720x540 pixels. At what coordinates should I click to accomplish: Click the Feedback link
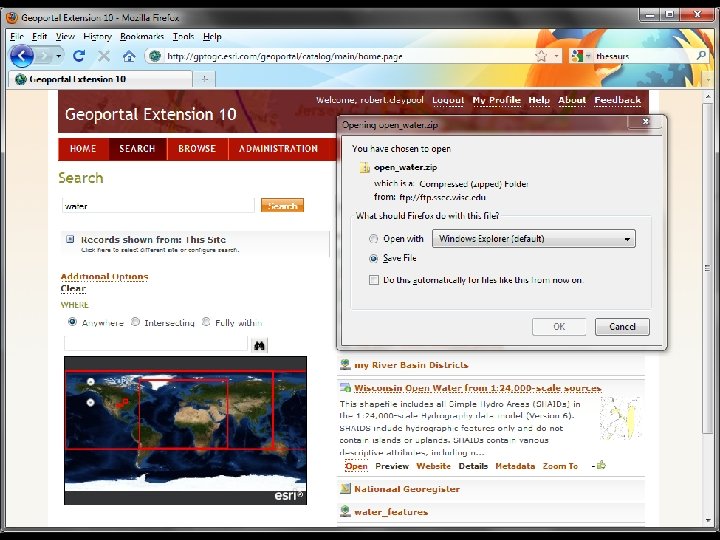pos(618,100)
